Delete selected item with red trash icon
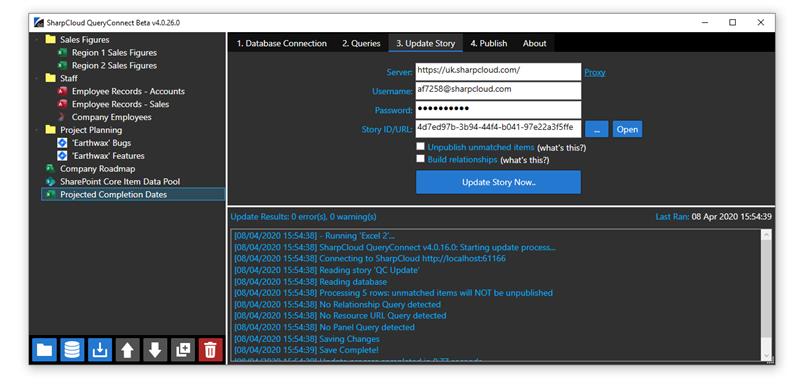This screenshot has height=384, width=800. [x=210, y=350]
